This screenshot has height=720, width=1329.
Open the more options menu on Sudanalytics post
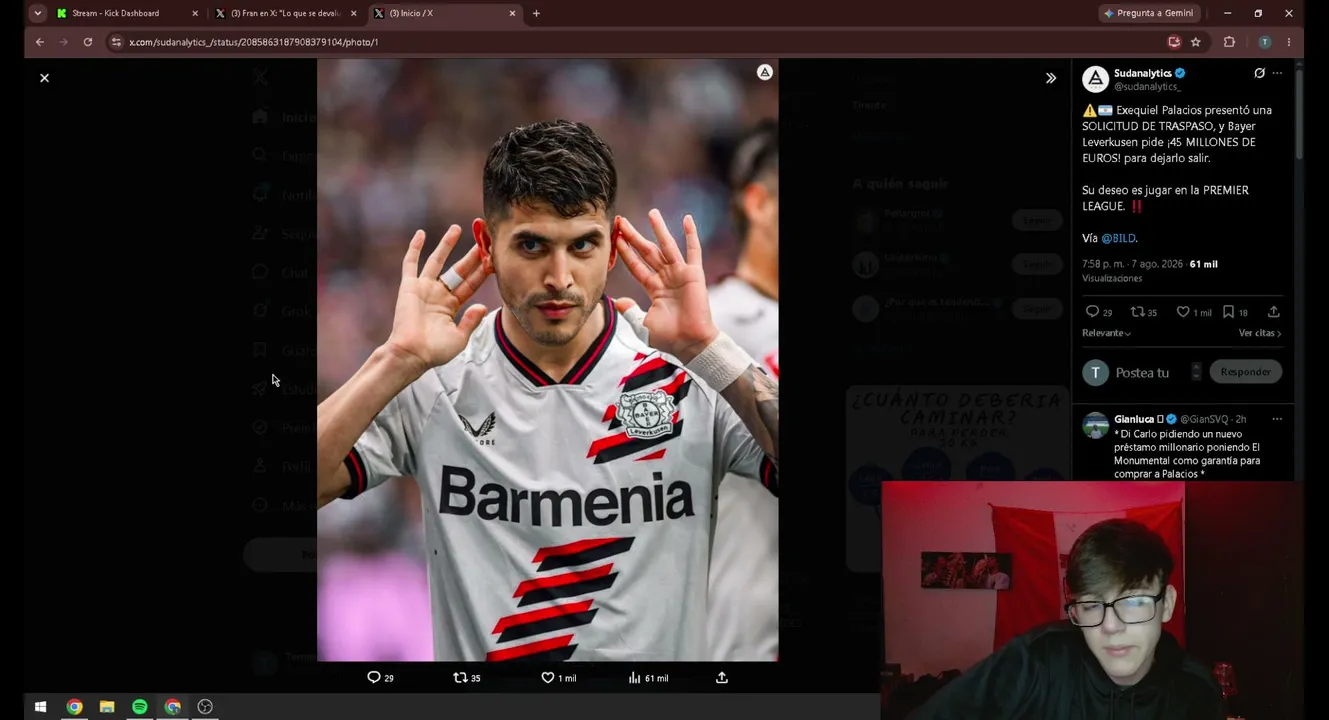click(1277, 73)
